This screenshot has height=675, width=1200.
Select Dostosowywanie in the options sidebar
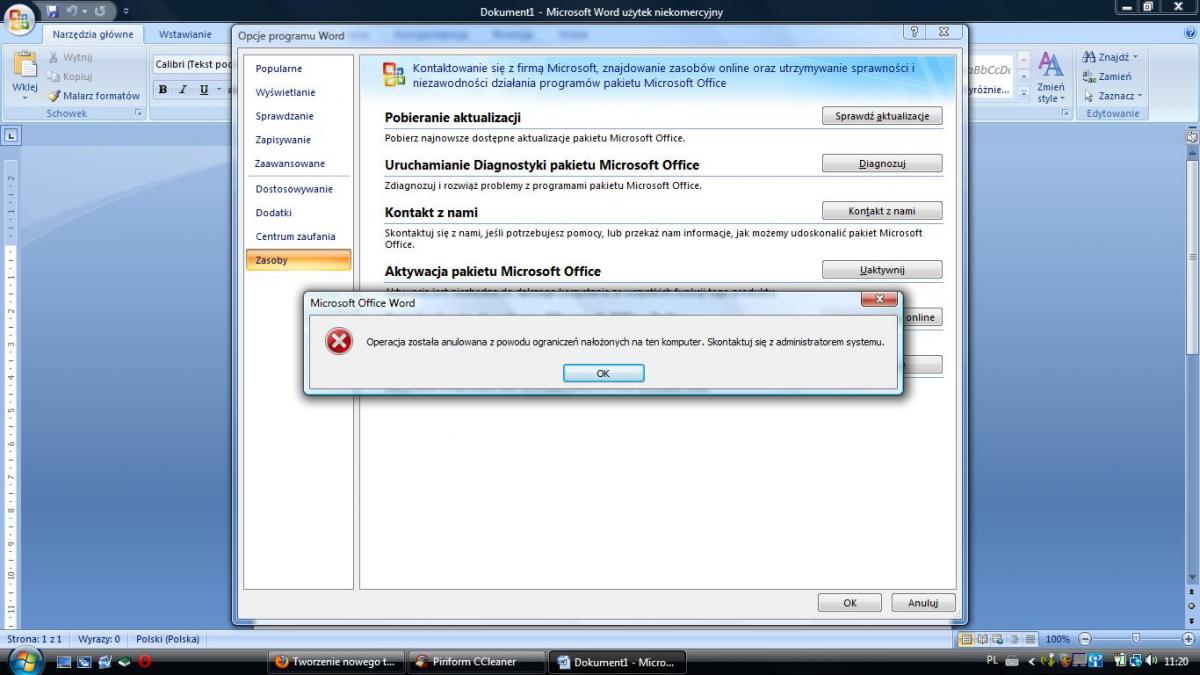point(298,189)
